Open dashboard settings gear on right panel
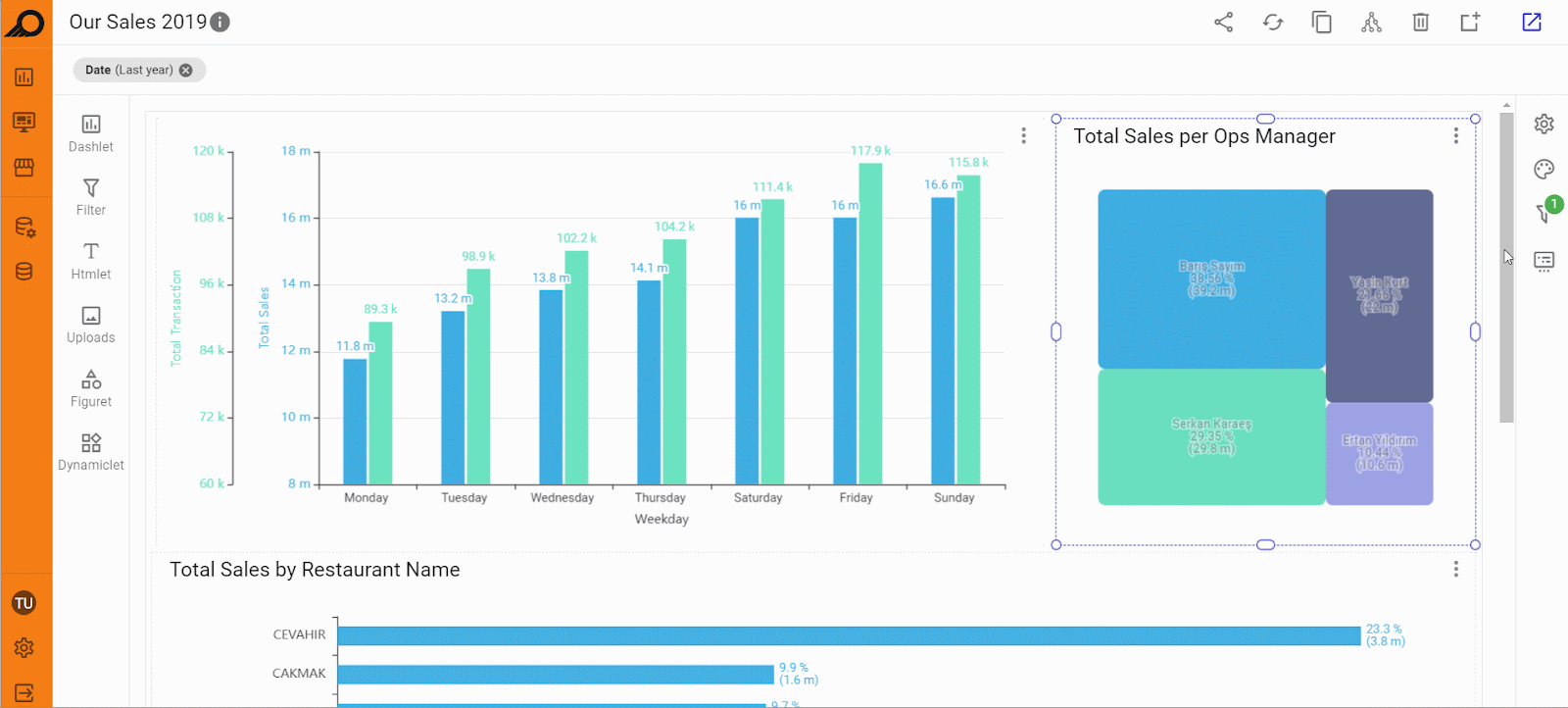The height and width of the screenshot is (708, 1568). (x=1544, y=124)
